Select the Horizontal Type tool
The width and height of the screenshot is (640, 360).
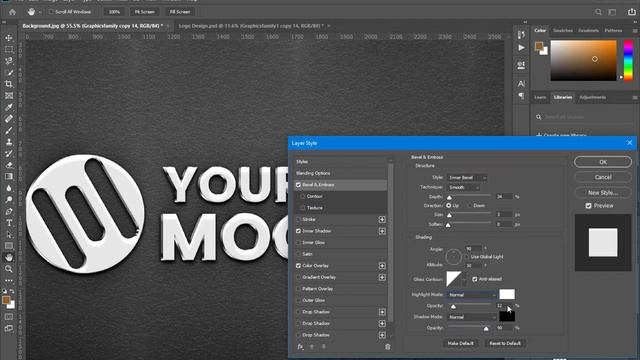coord(9,223)
